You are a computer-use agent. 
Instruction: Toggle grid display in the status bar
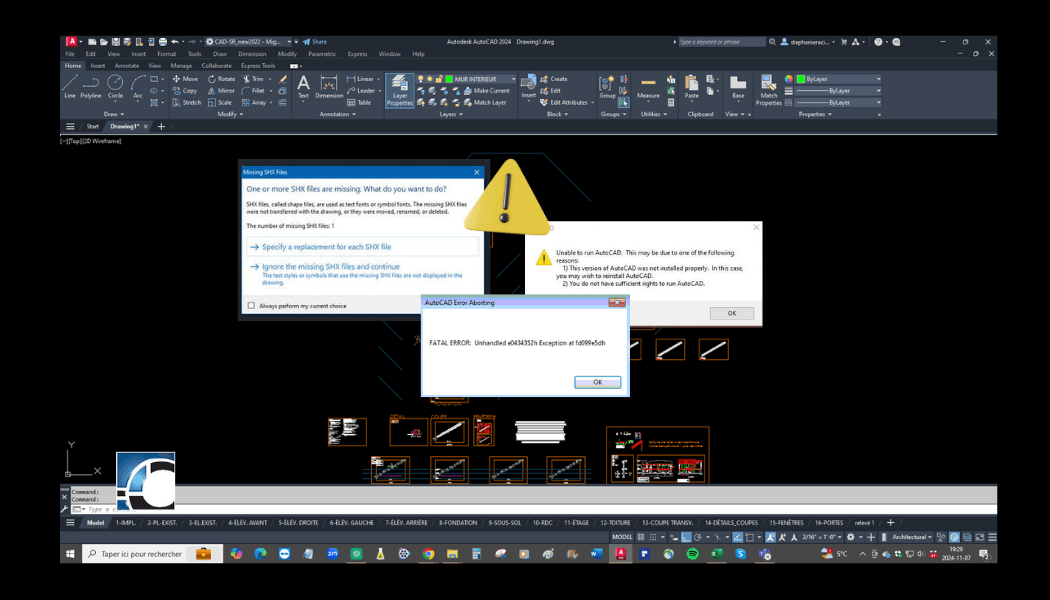[x=642, y=537]
